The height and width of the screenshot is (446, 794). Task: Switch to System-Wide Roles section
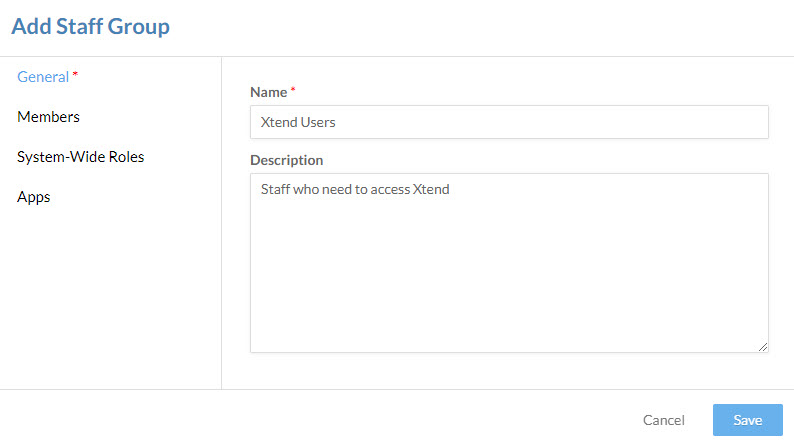click(x=81, y=157)
